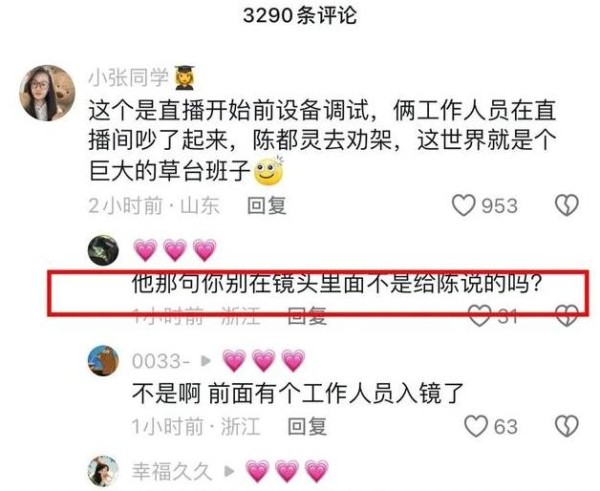Image resolution: width=600 pixels, height=491 pixels.
Task: Select the 3290条评论 header
Action: pos(300,16)
